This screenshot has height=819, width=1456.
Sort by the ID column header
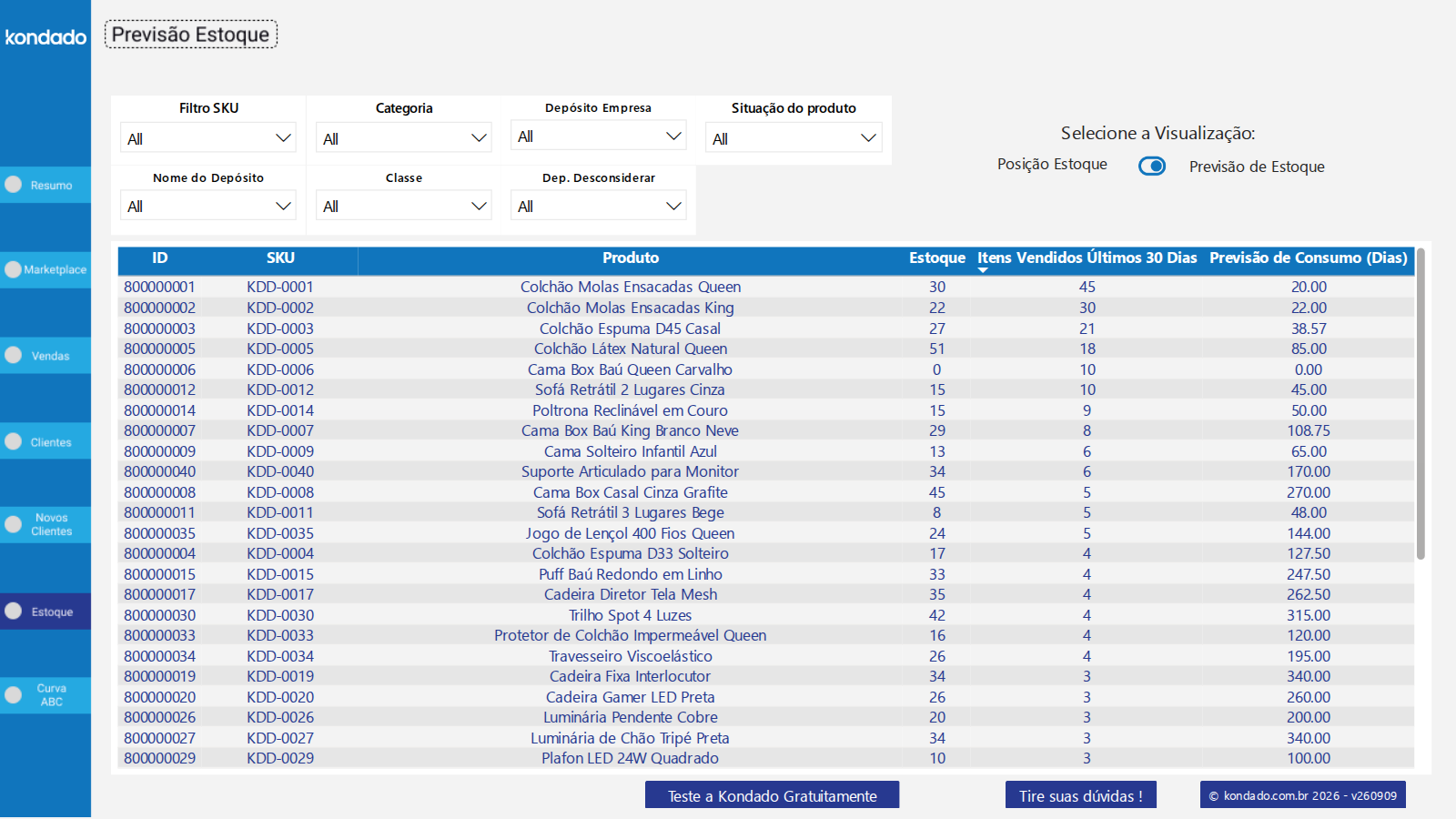tap(160, 258)
